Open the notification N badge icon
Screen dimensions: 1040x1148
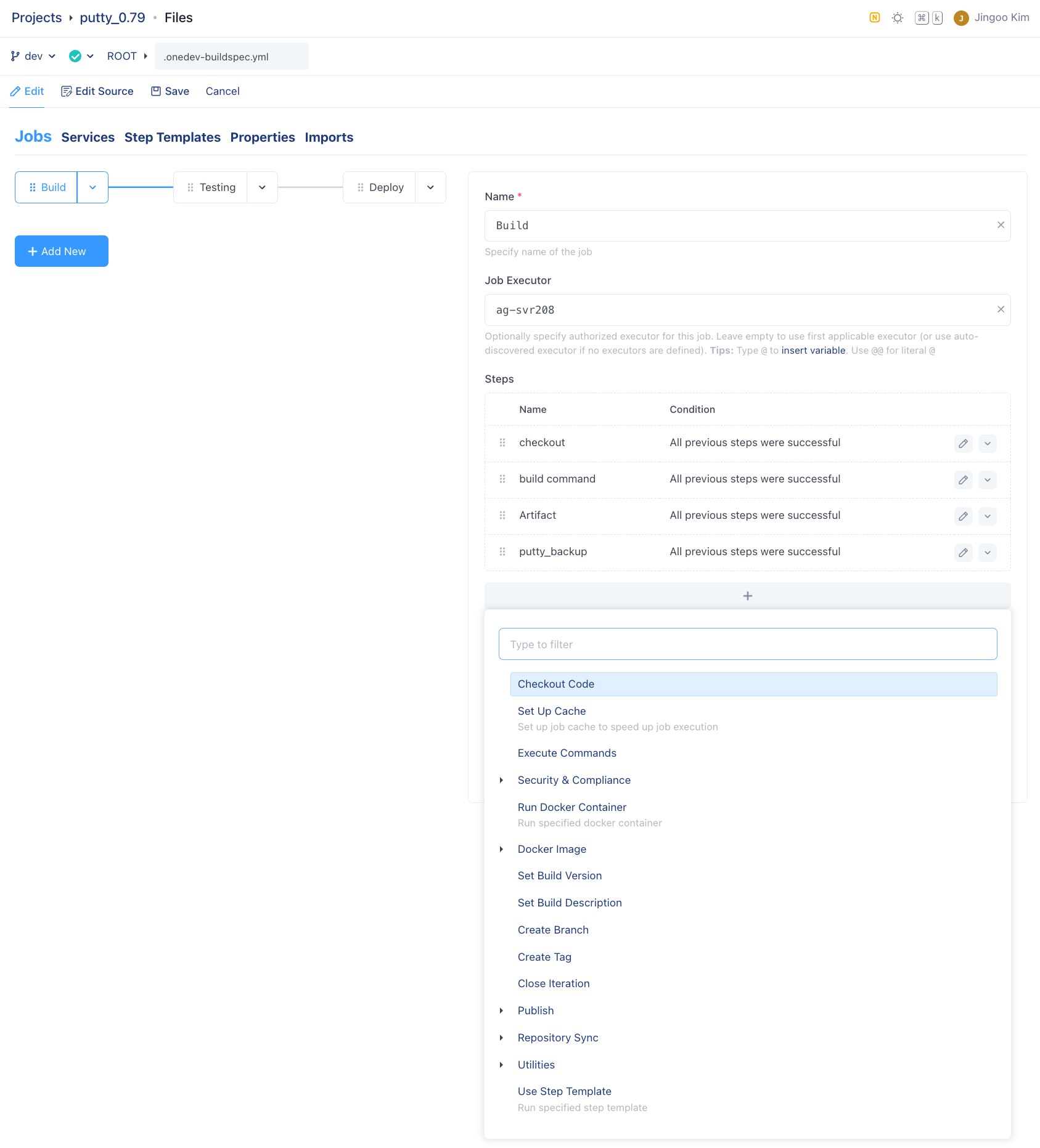click(x=874, y=18)
